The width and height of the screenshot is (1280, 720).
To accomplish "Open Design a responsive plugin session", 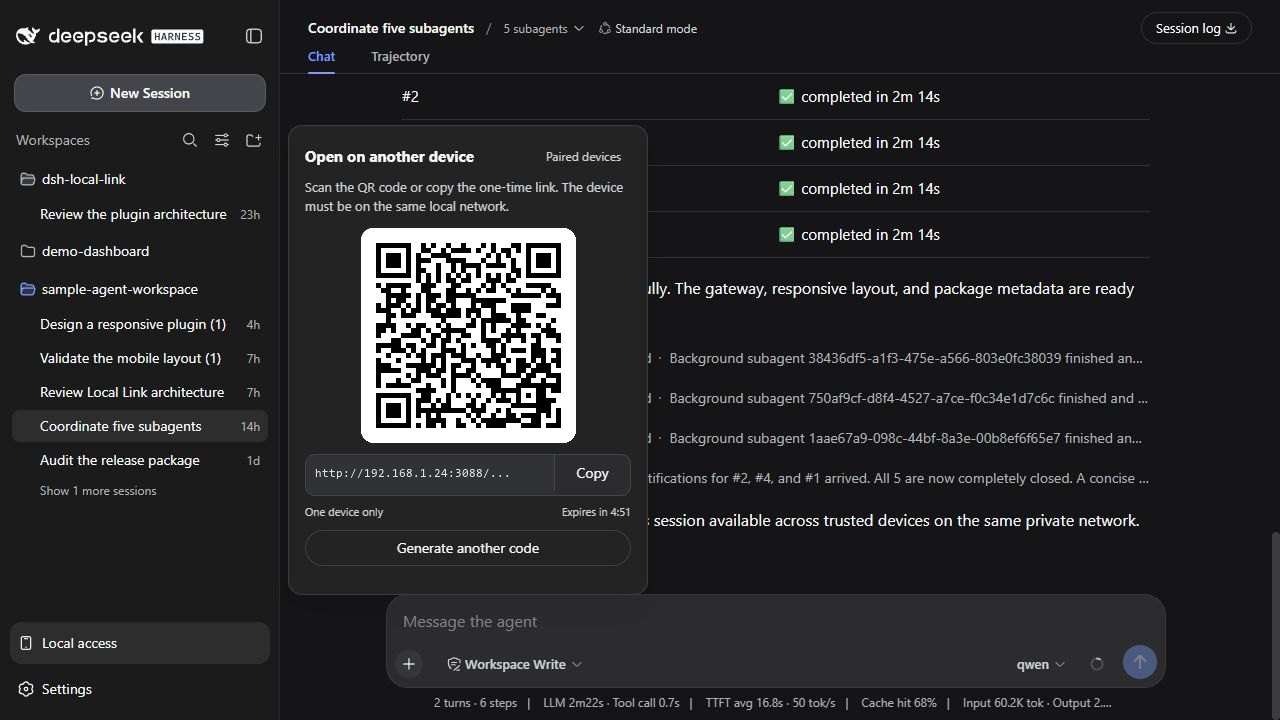I will (x=140, y=324).
